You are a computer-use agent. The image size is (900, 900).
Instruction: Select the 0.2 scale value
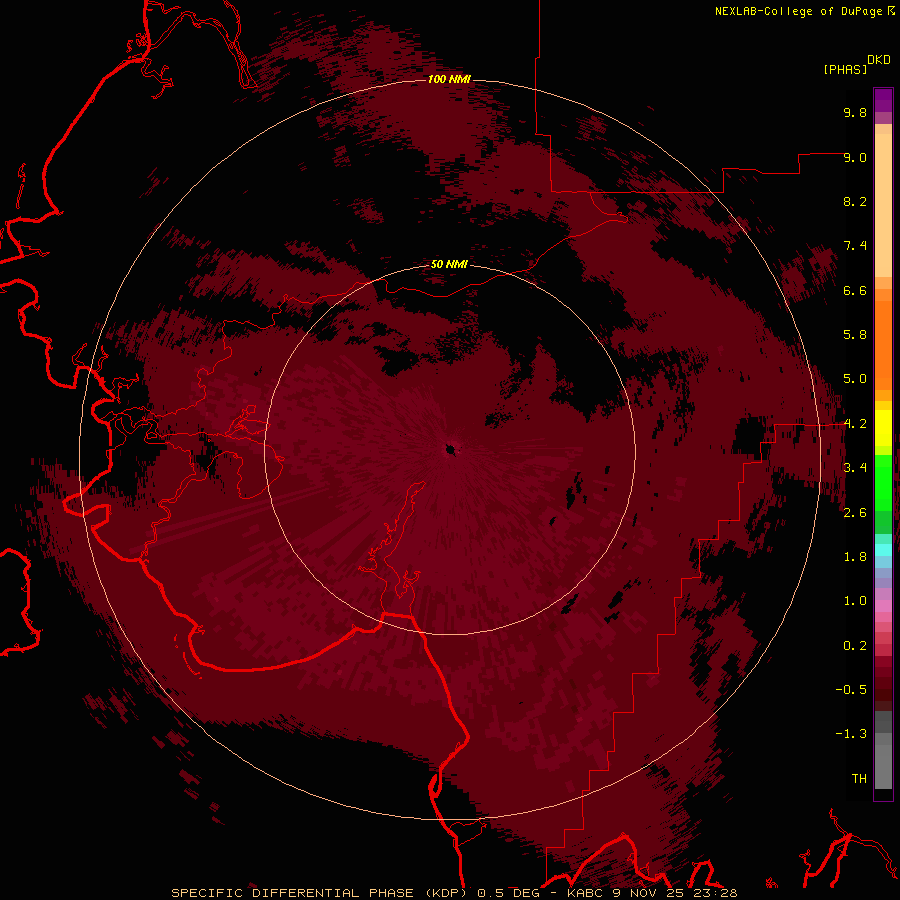[x=855, y=646]
